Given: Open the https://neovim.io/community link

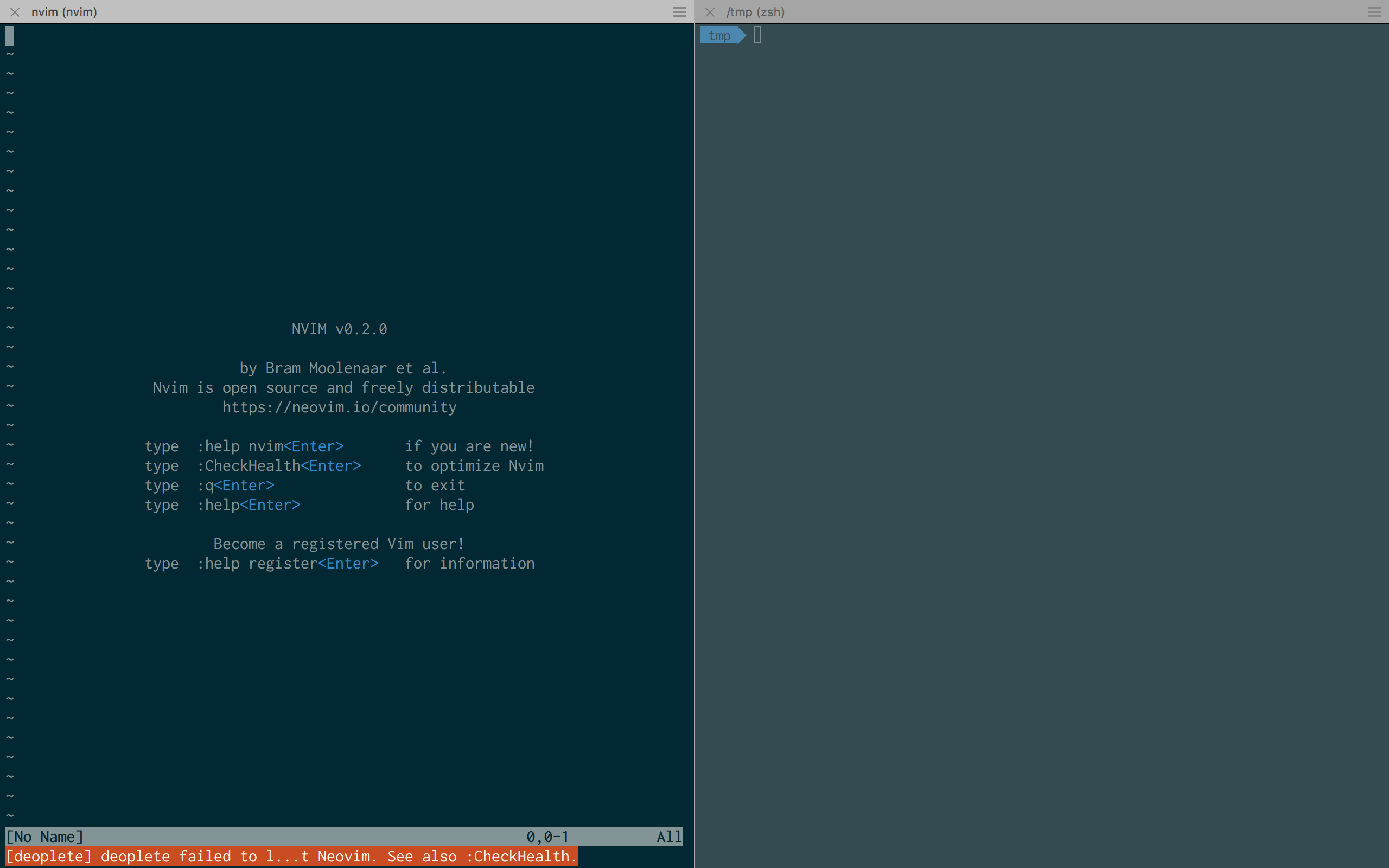Looking at the screenshot, I should [x=339, y=407].
